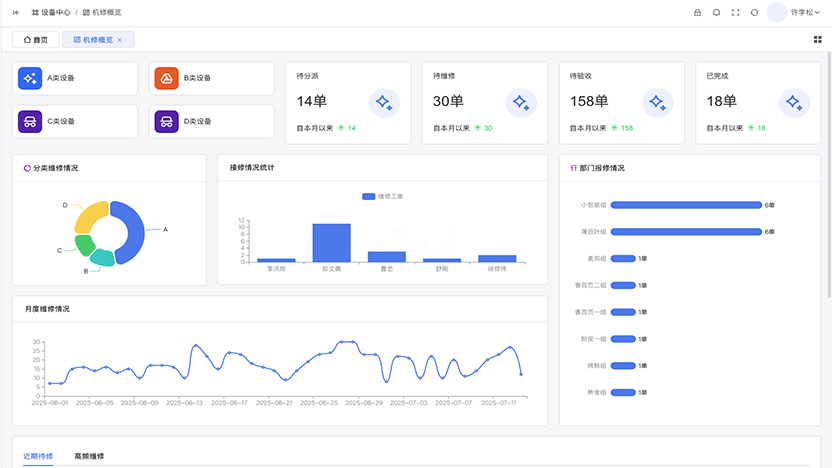The width and height of the screenshot is (832, 468).
Task: Select the C类设备 purple icon card
Action: (x=75, y=122)
